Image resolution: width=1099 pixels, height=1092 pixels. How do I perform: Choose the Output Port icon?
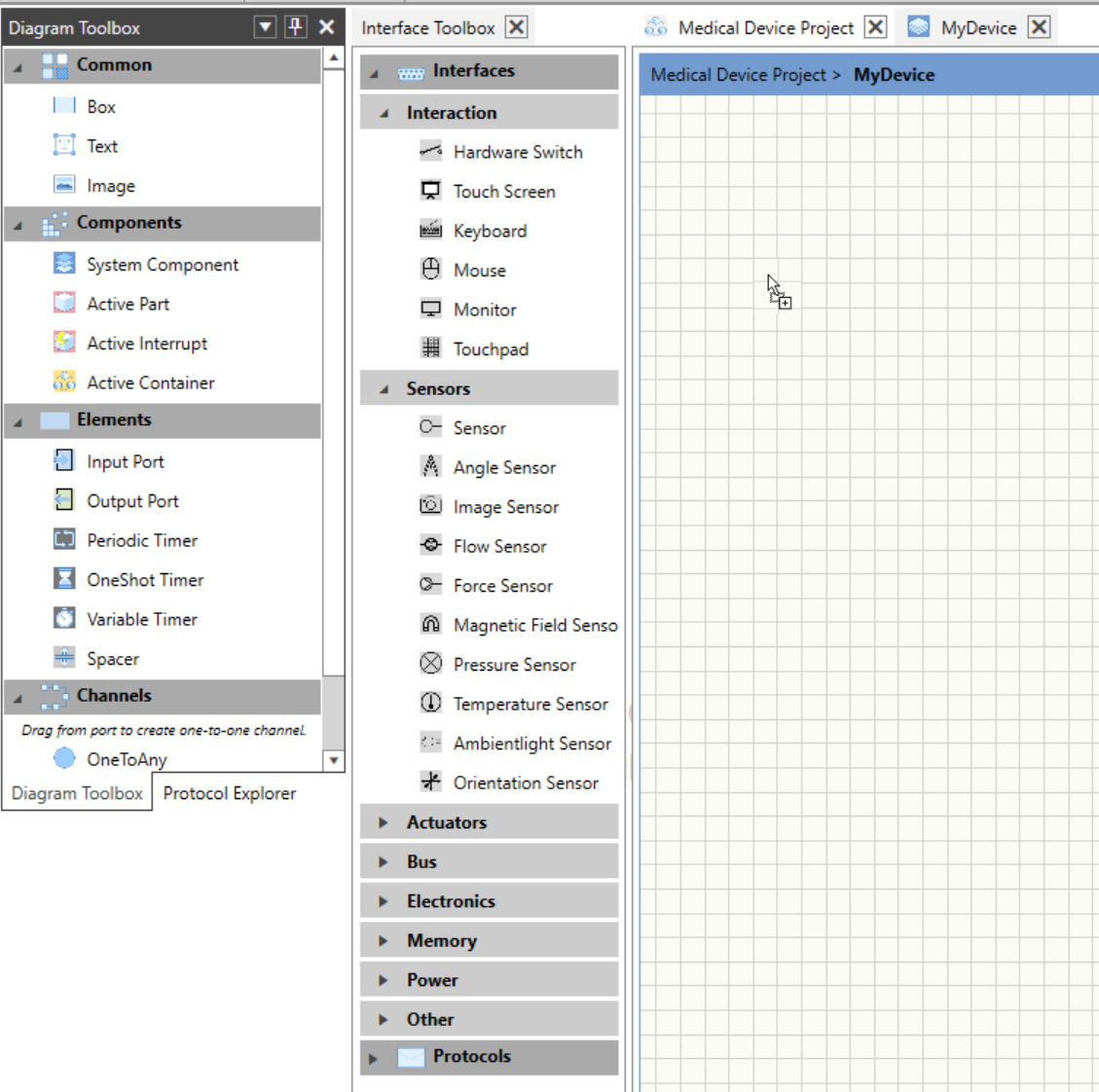[64, 500]
